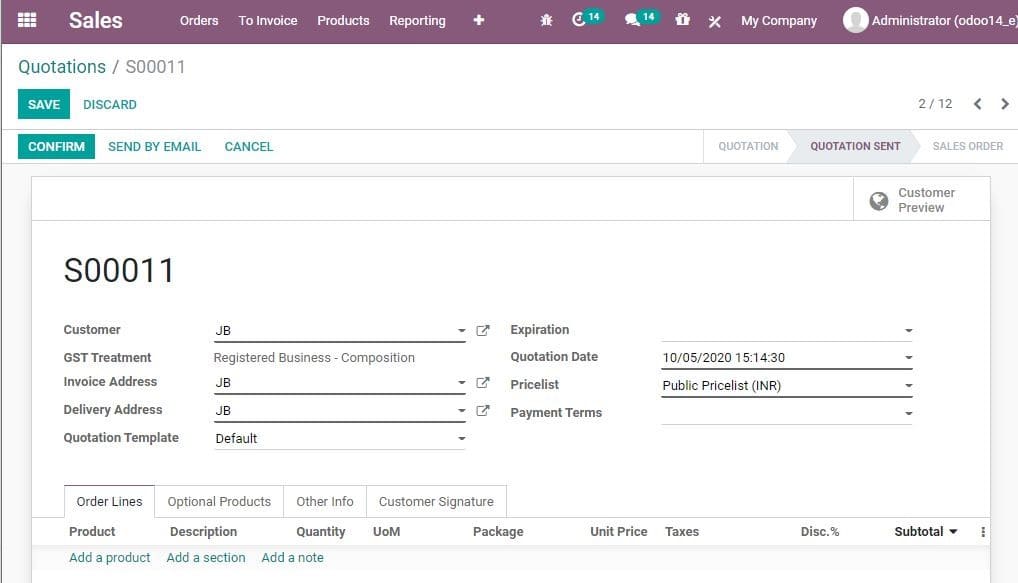The image size is (1018, 583).
Task: Open the Pricelist dropdown
Action: tap(906, 384)
